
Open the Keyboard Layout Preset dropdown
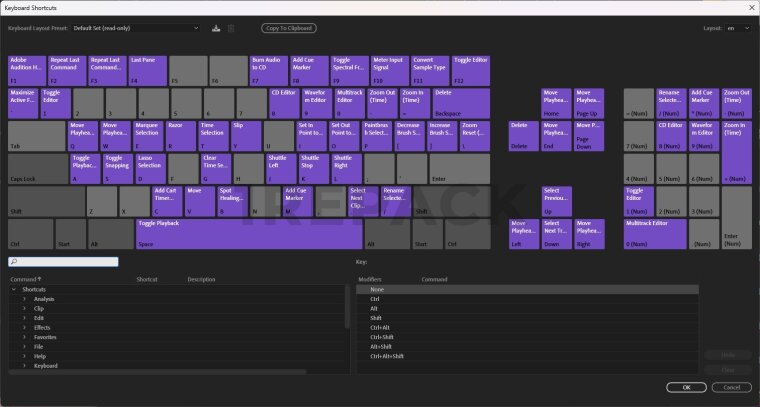coord(135,28)
